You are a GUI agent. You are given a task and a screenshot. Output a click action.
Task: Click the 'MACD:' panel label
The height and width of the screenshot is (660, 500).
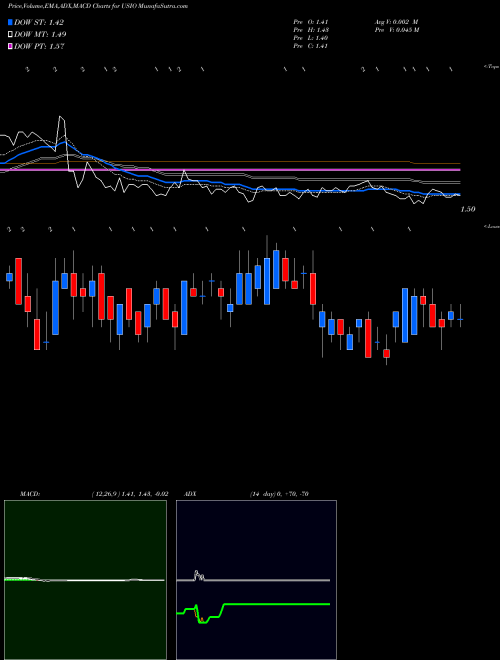29,494
